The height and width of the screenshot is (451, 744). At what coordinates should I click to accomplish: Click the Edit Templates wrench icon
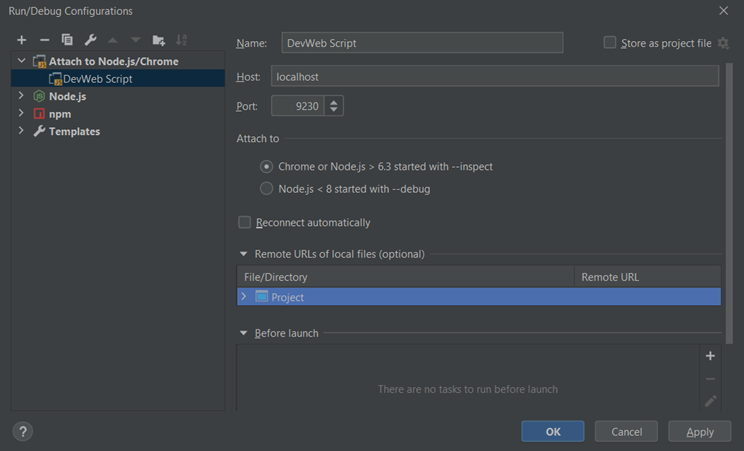(90, 40)
